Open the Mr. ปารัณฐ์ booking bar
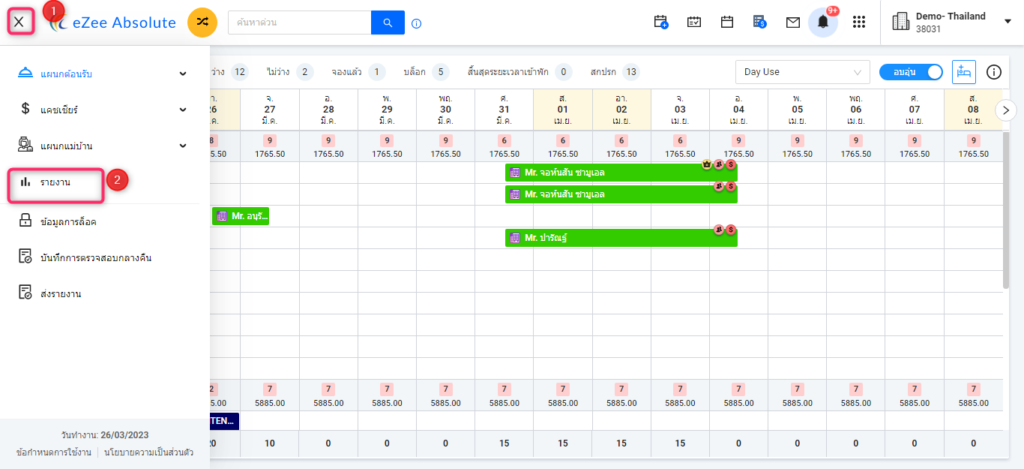The width and height of the screenshot is (1024, 469). coord(621,238)
